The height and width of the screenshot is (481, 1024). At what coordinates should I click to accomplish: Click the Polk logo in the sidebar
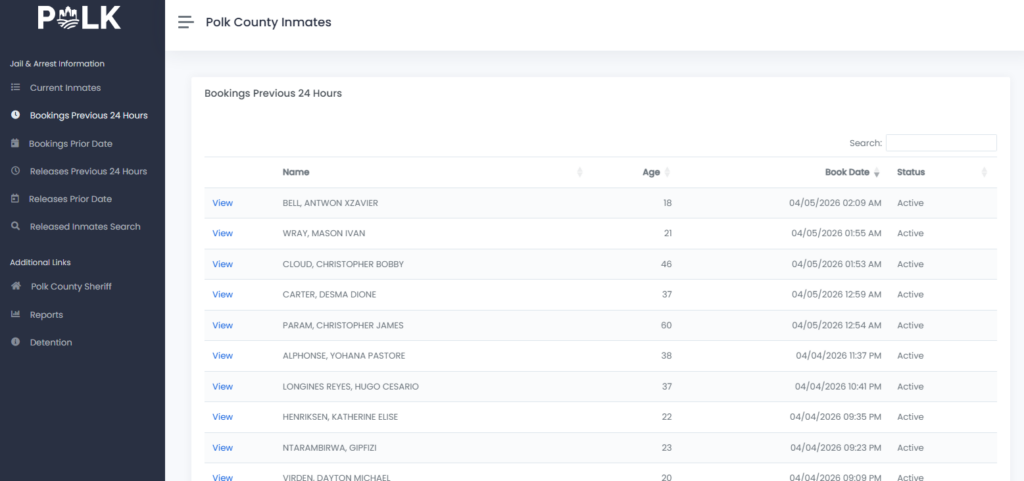(x=80, y=18)
